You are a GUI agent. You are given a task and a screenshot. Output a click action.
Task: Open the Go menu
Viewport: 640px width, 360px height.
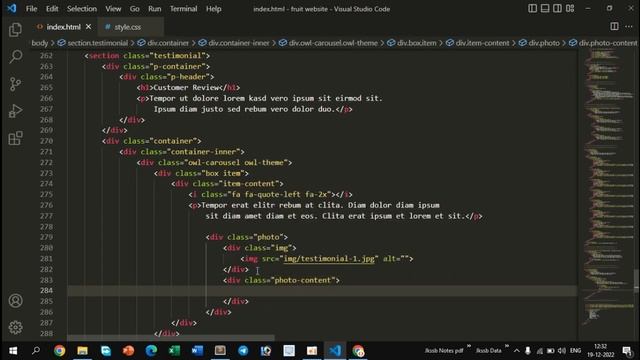tap(134, 9)
